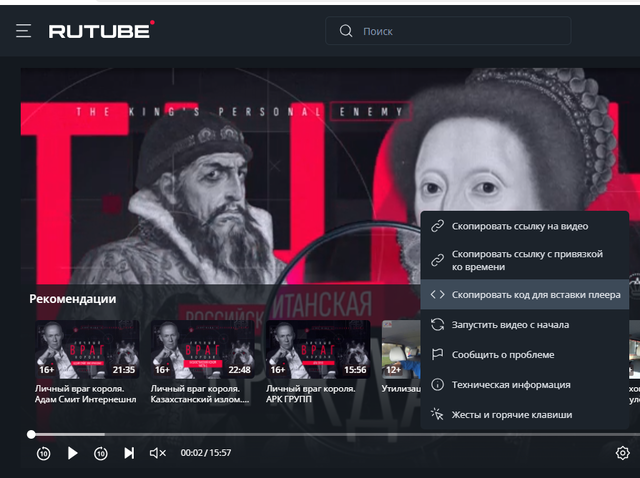The image size is (640, 478).
Task: Click the embed code brackets icon
Action: click(x=438, y=294)
